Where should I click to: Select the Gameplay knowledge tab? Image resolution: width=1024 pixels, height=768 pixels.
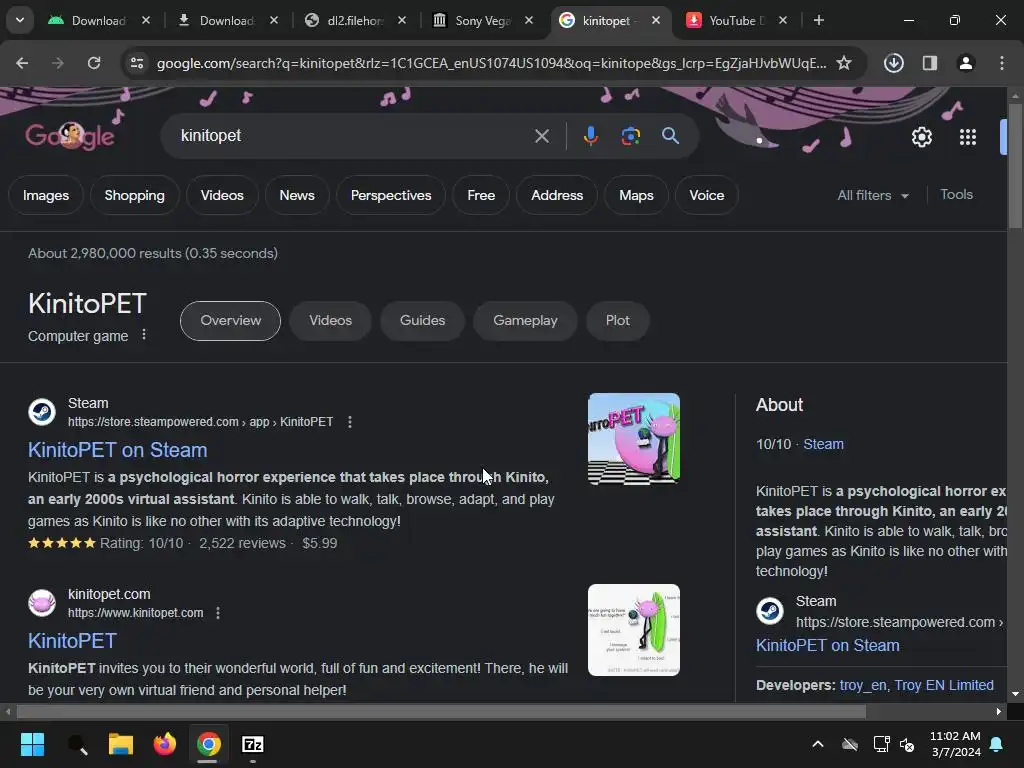(x=525, y=321)
